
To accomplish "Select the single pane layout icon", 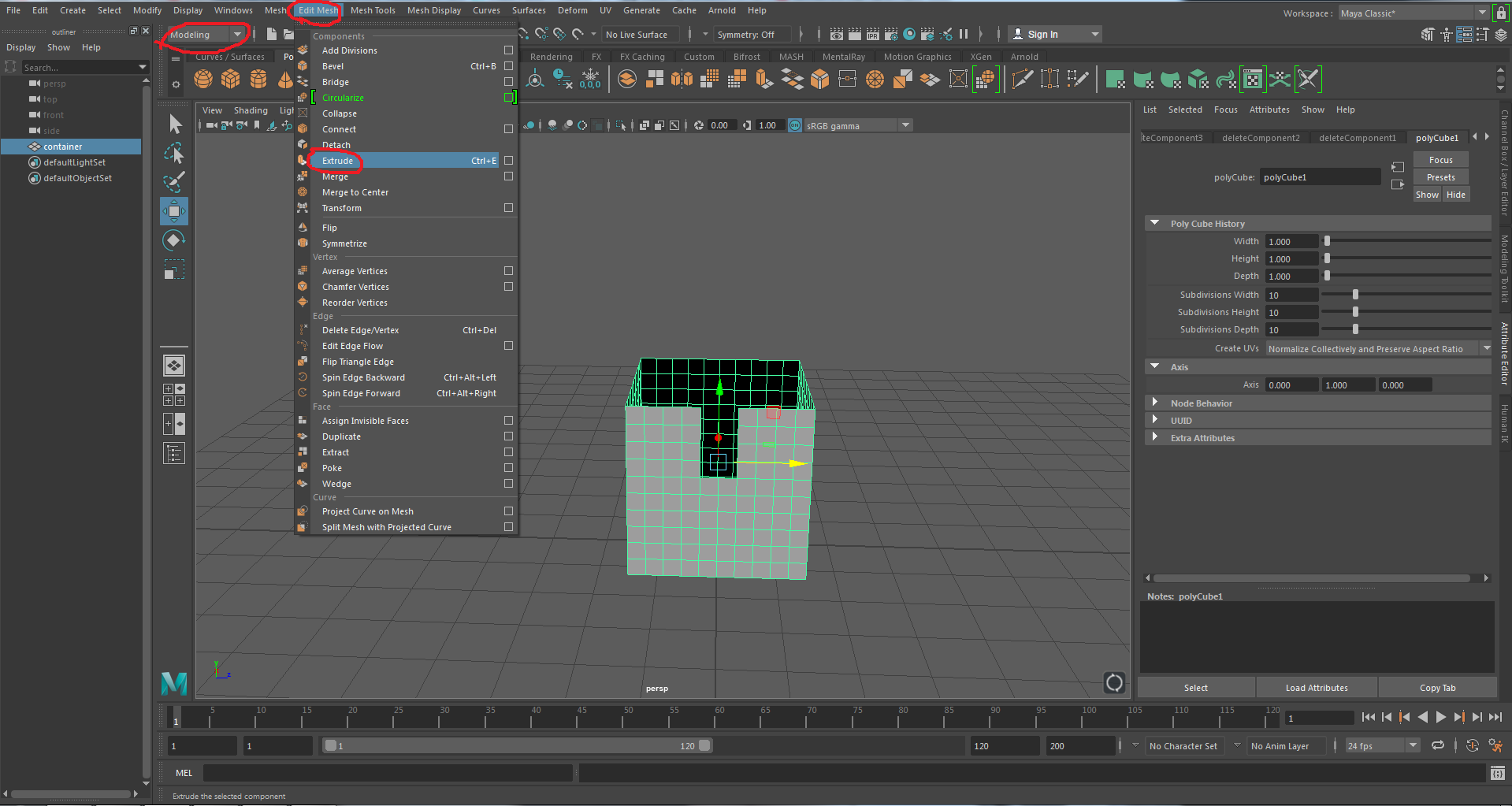I will pyautogui.click(x=174, y=366).
